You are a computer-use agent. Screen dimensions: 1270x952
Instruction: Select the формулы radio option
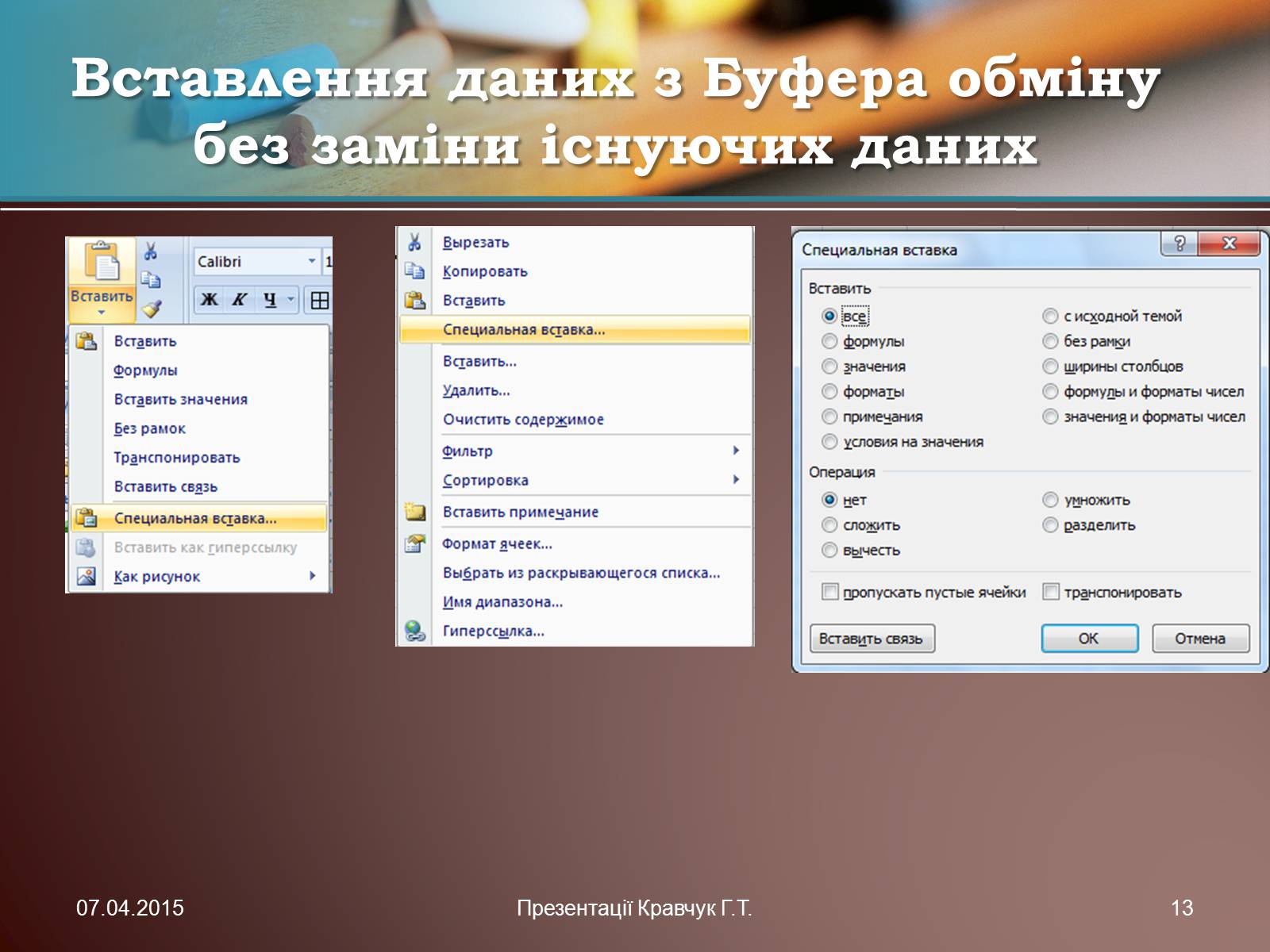coord(829,341)
